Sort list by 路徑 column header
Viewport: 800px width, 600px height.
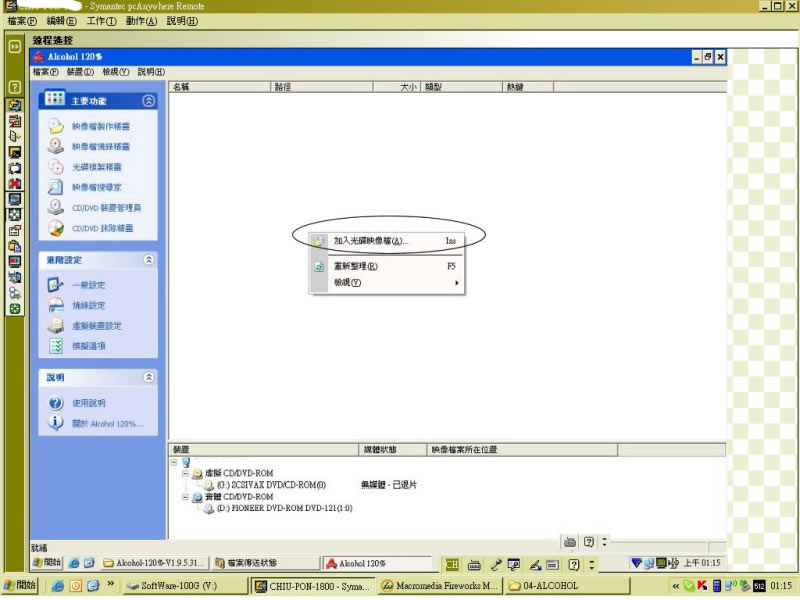pos(321,87)
